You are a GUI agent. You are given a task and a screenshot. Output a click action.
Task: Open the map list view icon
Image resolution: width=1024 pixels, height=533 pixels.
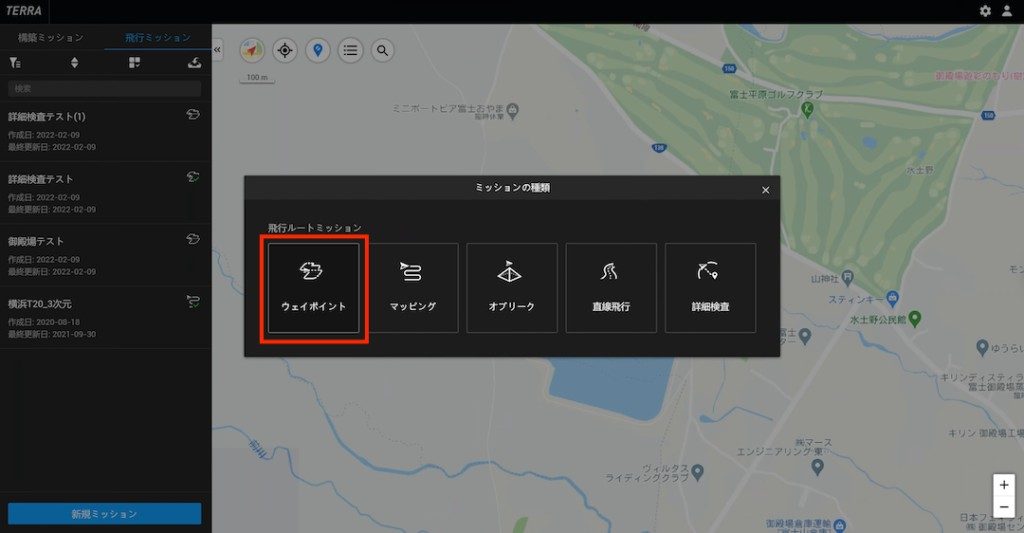(350, 50)
